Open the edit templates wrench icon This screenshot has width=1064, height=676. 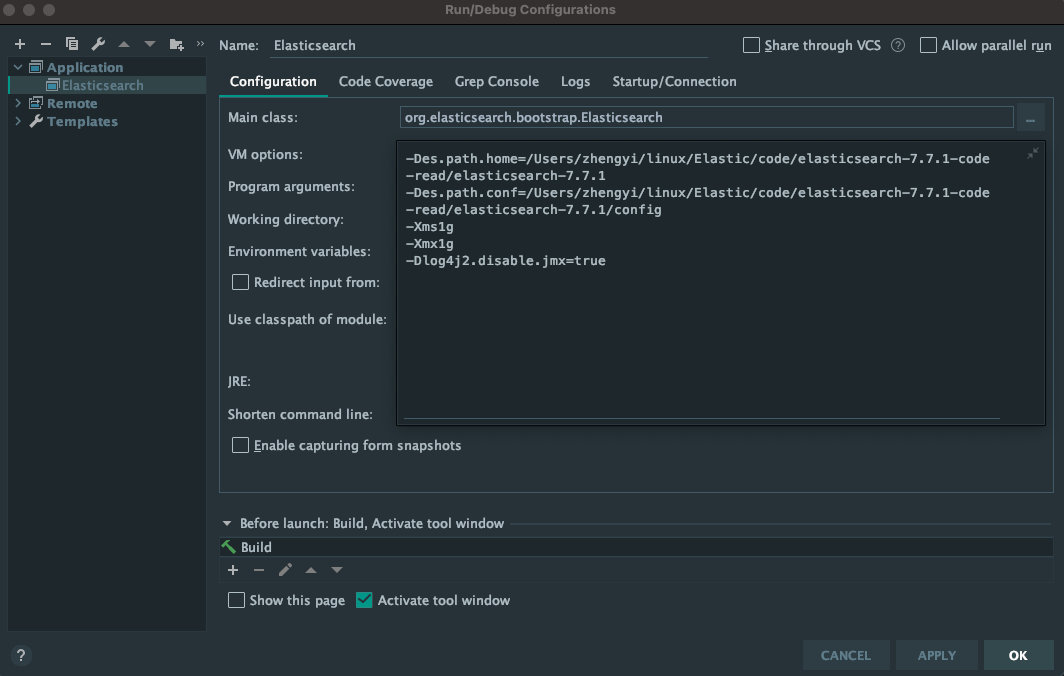point(98,44)
